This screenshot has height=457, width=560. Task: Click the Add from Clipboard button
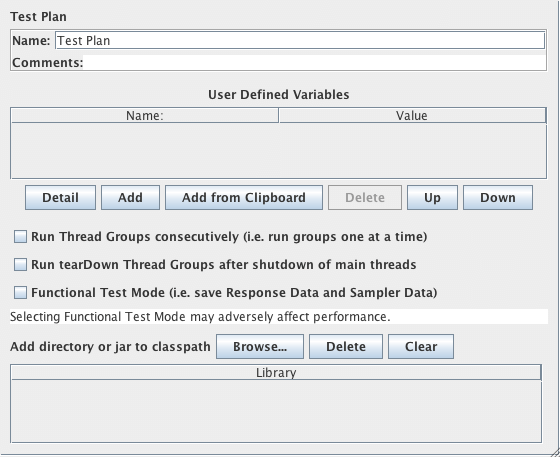tap(244, 197)
